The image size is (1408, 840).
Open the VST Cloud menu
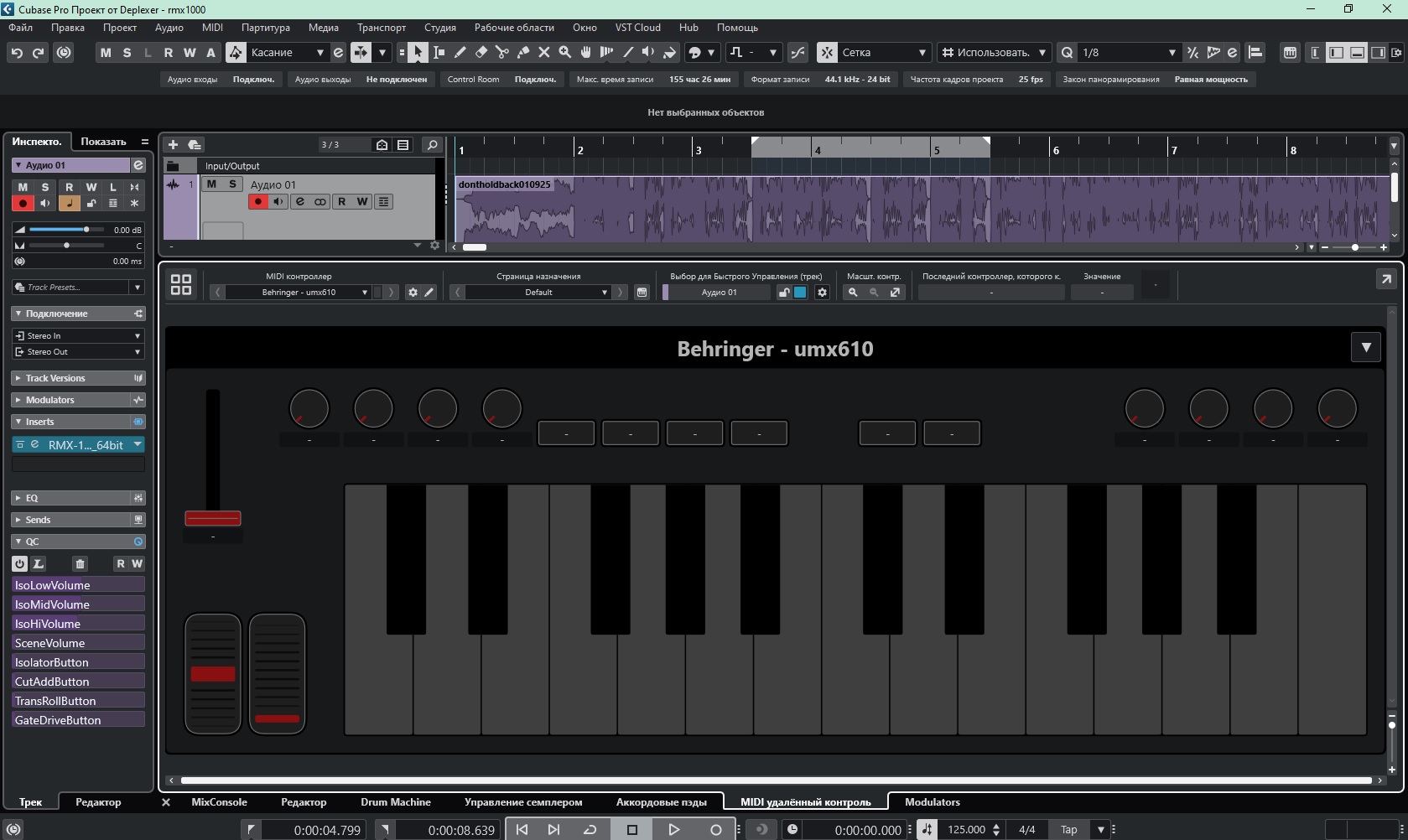coord(637,27)
